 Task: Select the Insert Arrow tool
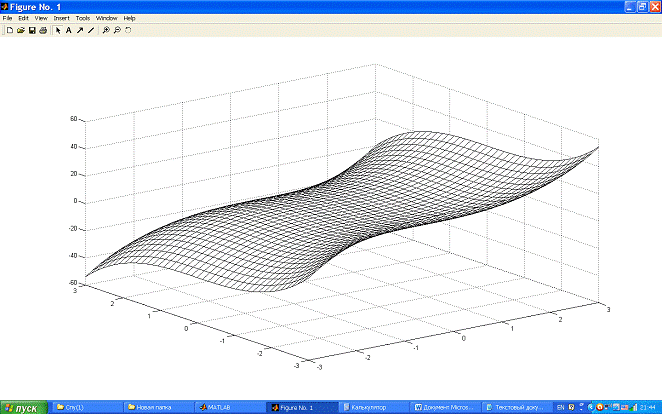(79, 30)
